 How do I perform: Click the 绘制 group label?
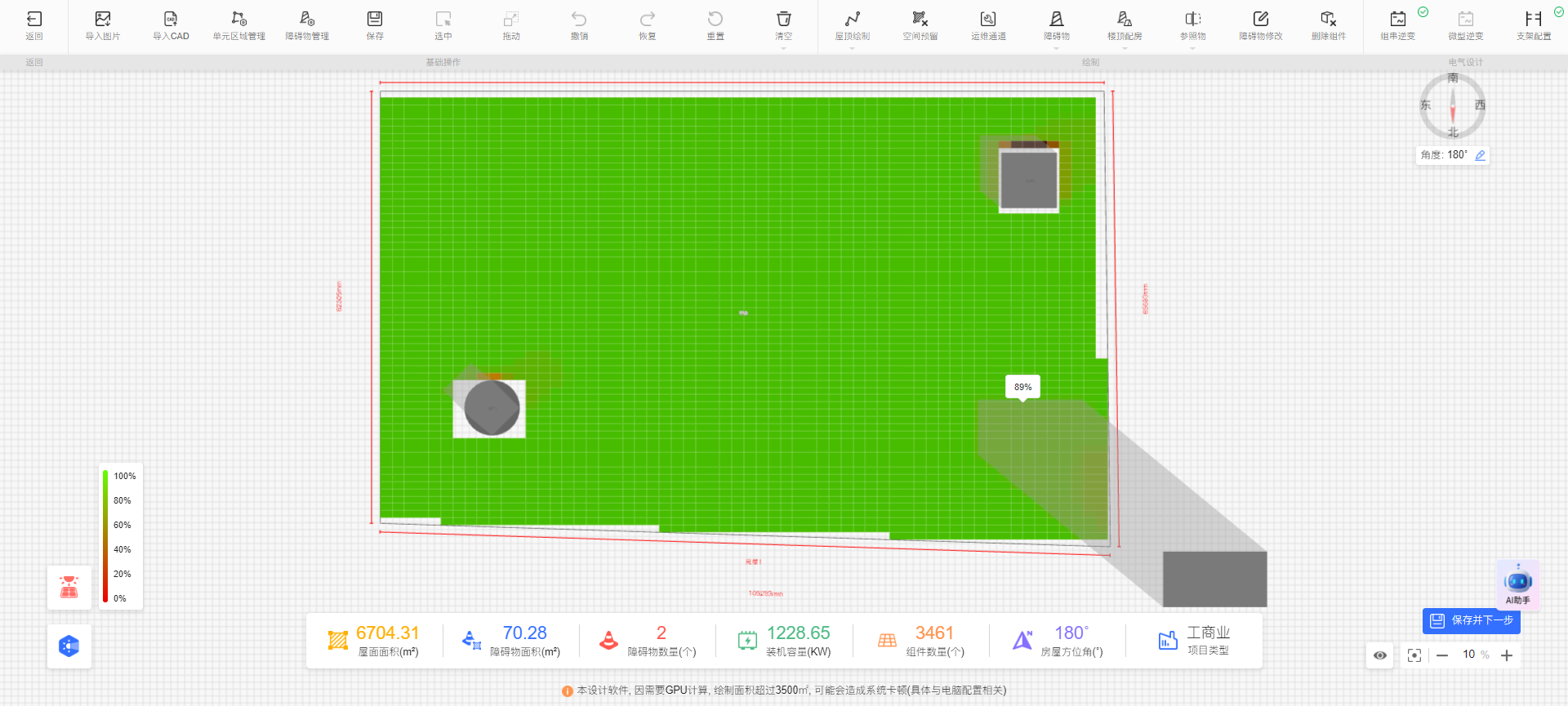(x=1090, y=62)
